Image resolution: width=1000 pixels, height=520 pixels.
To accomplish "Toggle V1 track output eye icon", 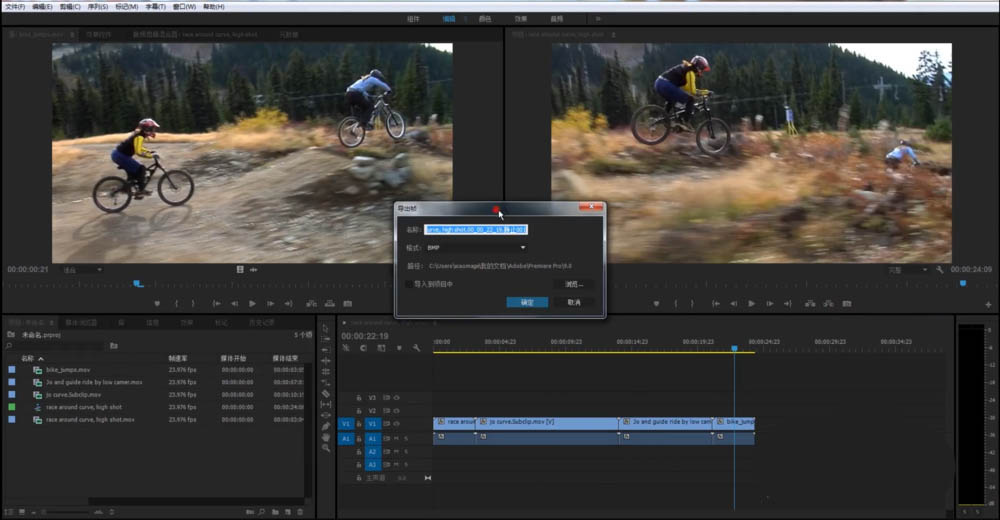I will [x=395, y=423].
